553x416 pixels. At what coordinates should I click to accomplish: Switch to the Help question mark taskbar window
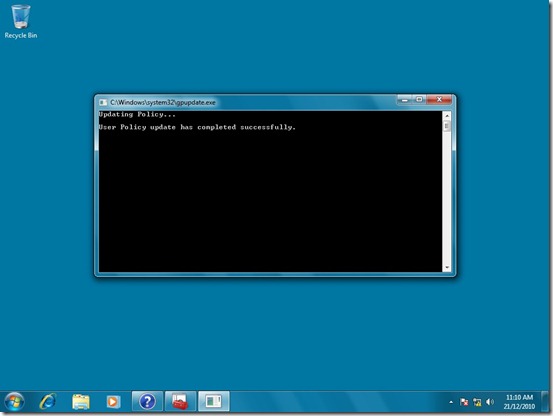pos(147,401)
